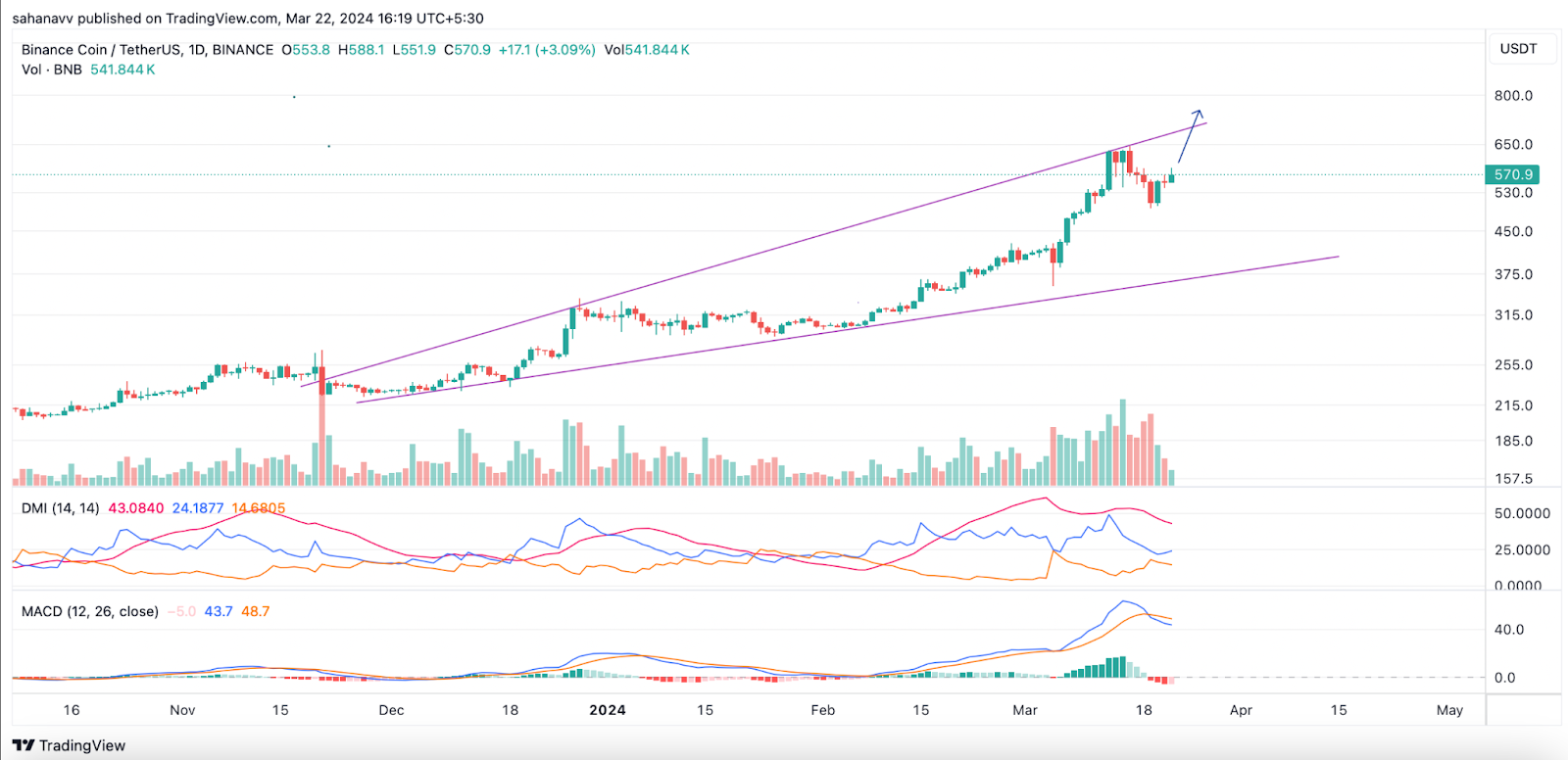Click the 650.0 price axis label
This screenshot has height=760, width=1568.
[1513, 144]
